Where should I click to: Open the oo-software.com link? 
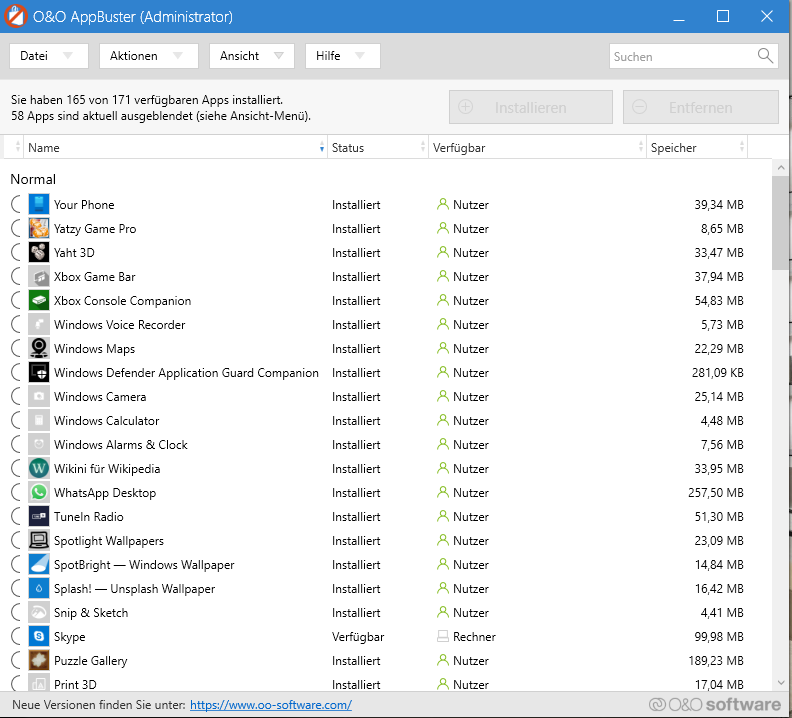coord(271,705)
